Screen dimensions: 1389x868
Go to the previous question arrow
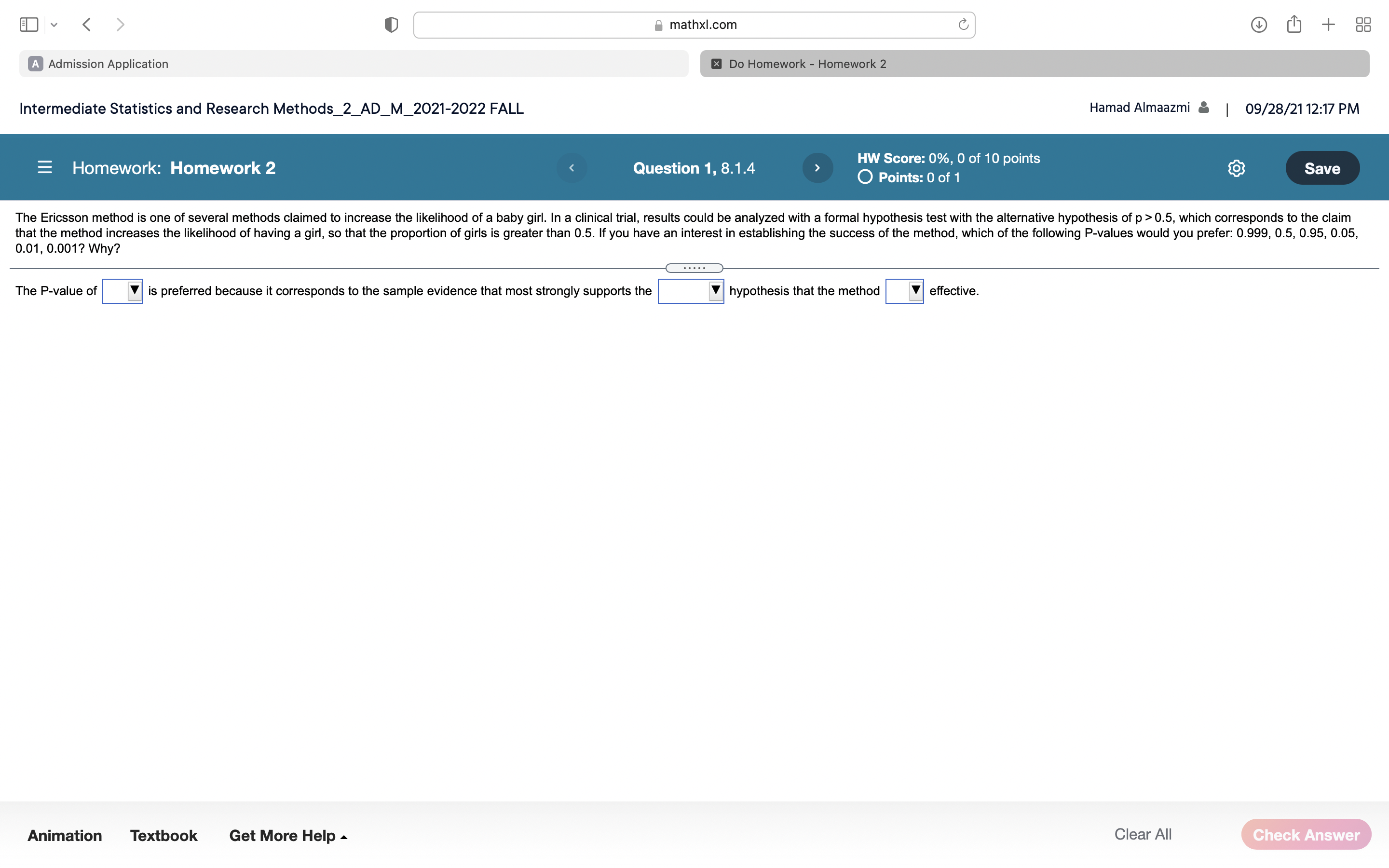click(572, 168)
